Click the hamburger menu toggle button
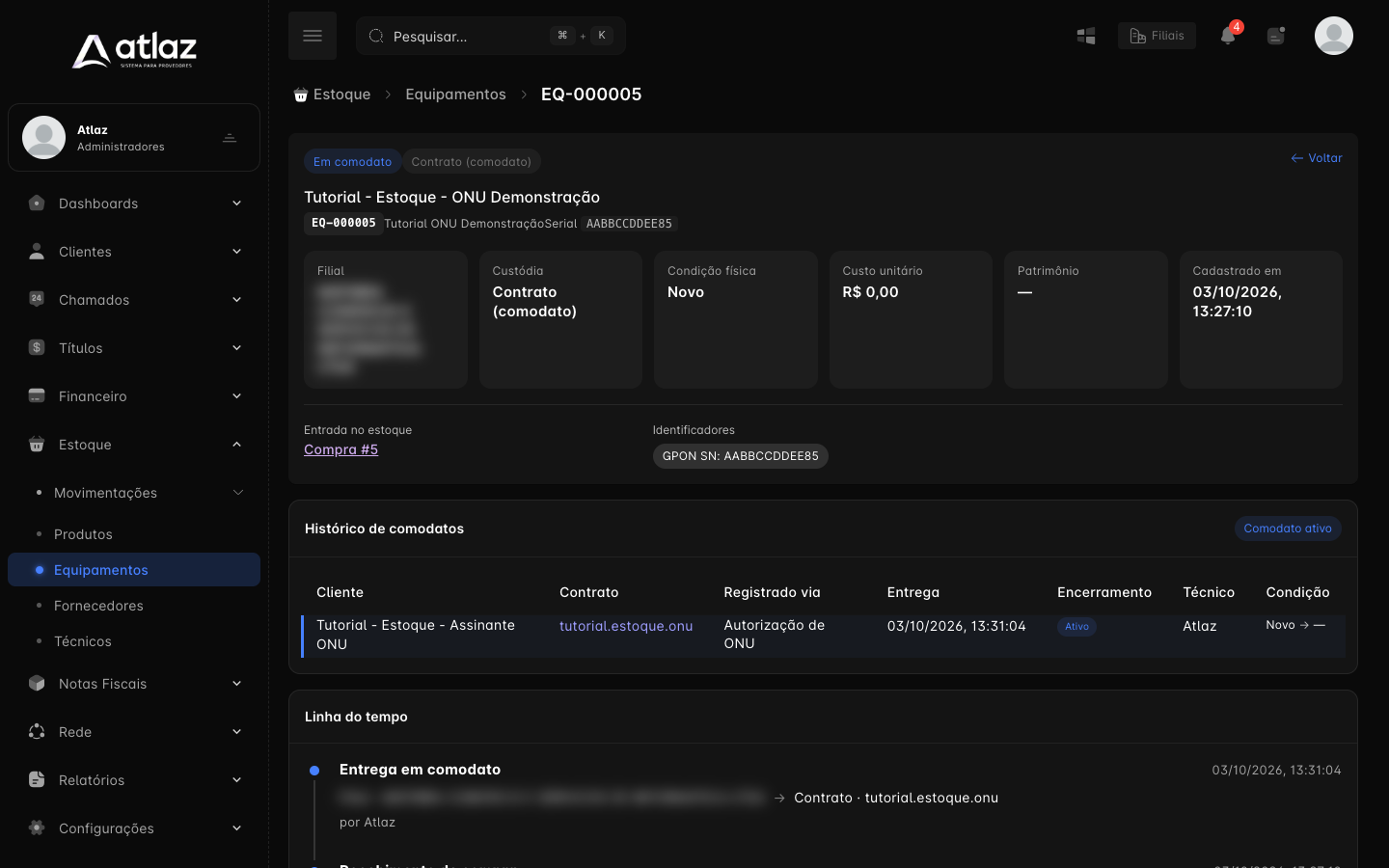 [x=313, y=36]
